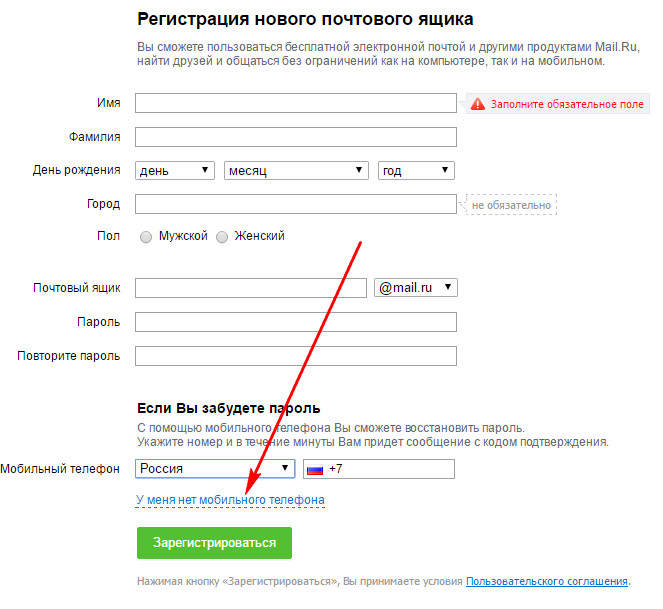663x609 pixels.
Task: Choose domain from @mail.ru dropdown
Action: (x=416, y=288)
